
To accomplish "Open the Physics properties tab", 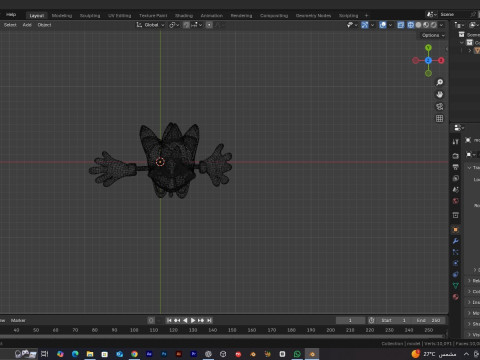I will click(x=455, y=263).
